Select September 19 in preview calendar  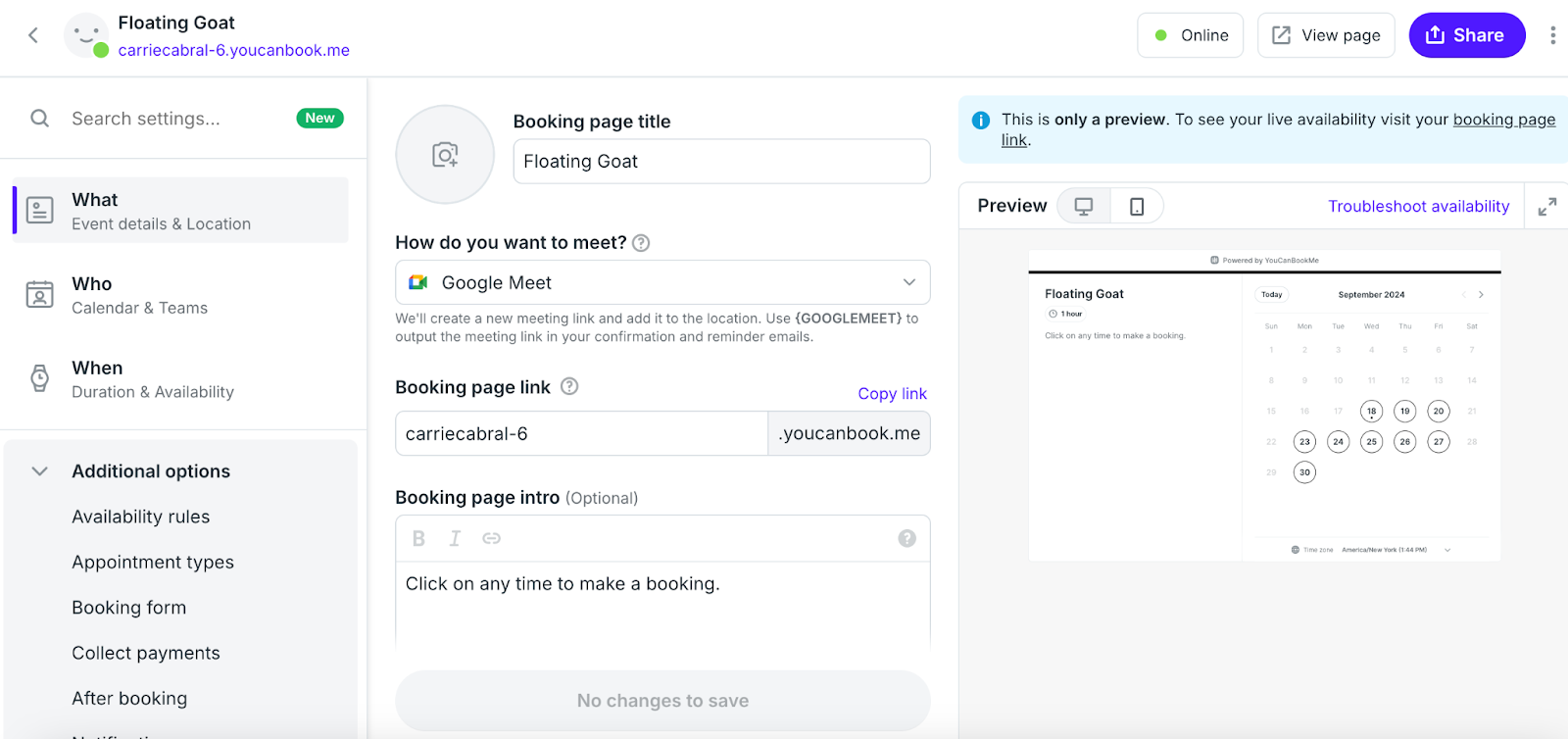pyautogui.click(x=1405, y=412)
